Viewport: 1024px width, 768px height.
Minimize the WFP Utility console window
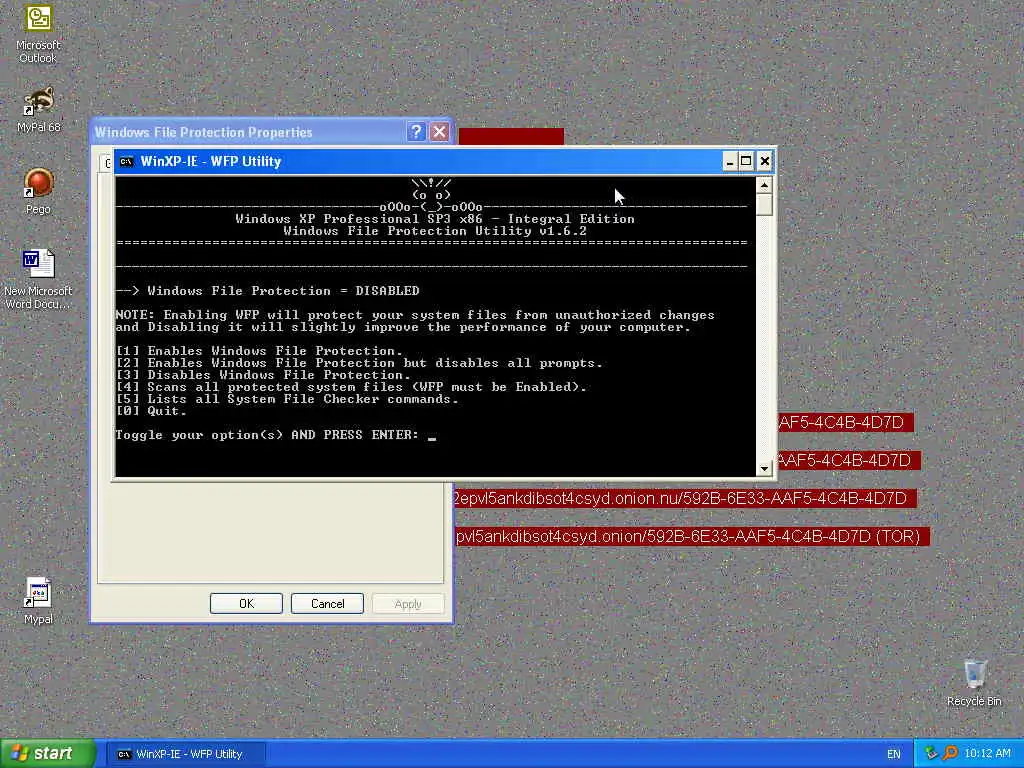729,161
